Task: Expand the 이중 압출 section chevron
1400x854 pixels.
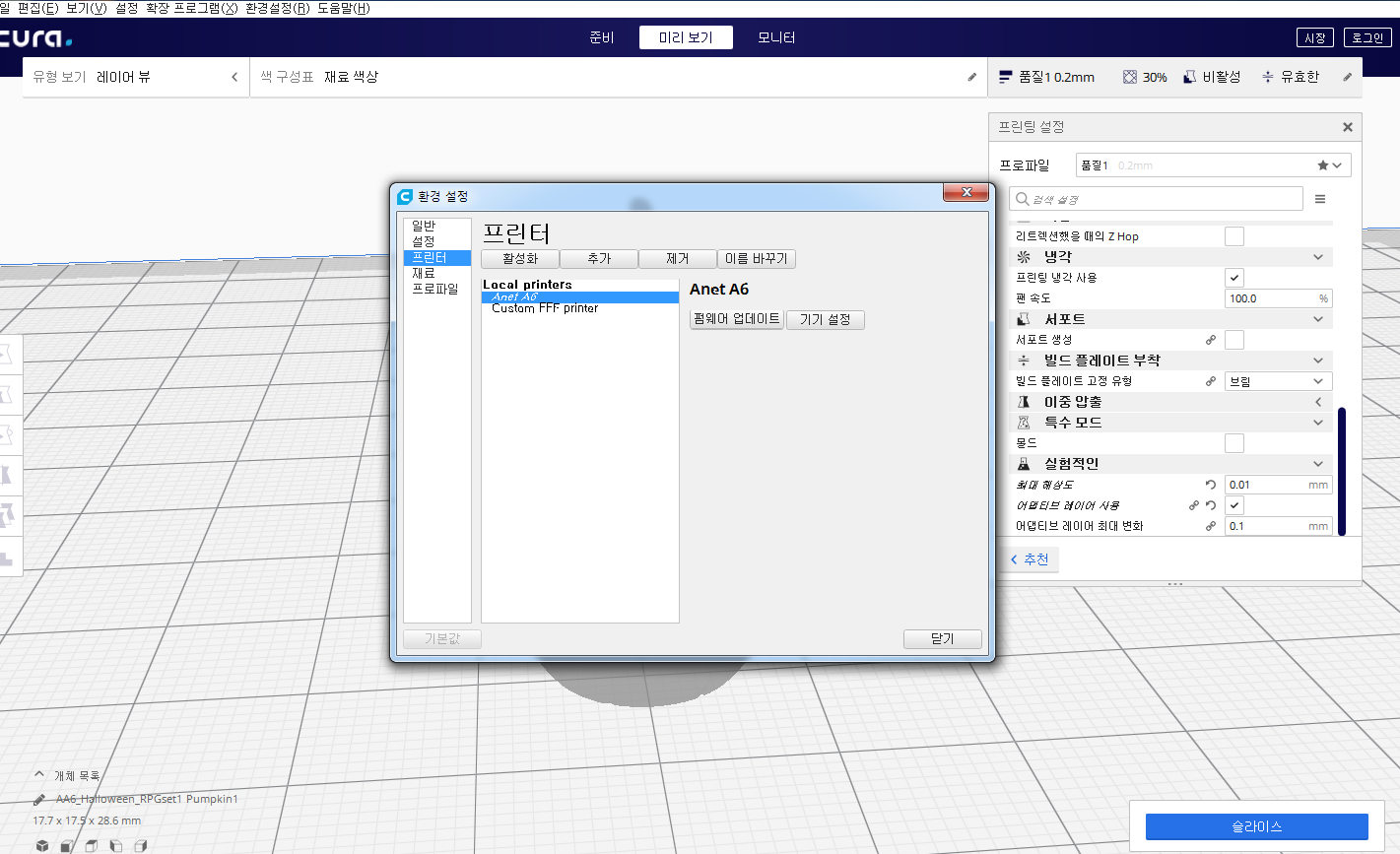Action: [x=1318, y=402]
